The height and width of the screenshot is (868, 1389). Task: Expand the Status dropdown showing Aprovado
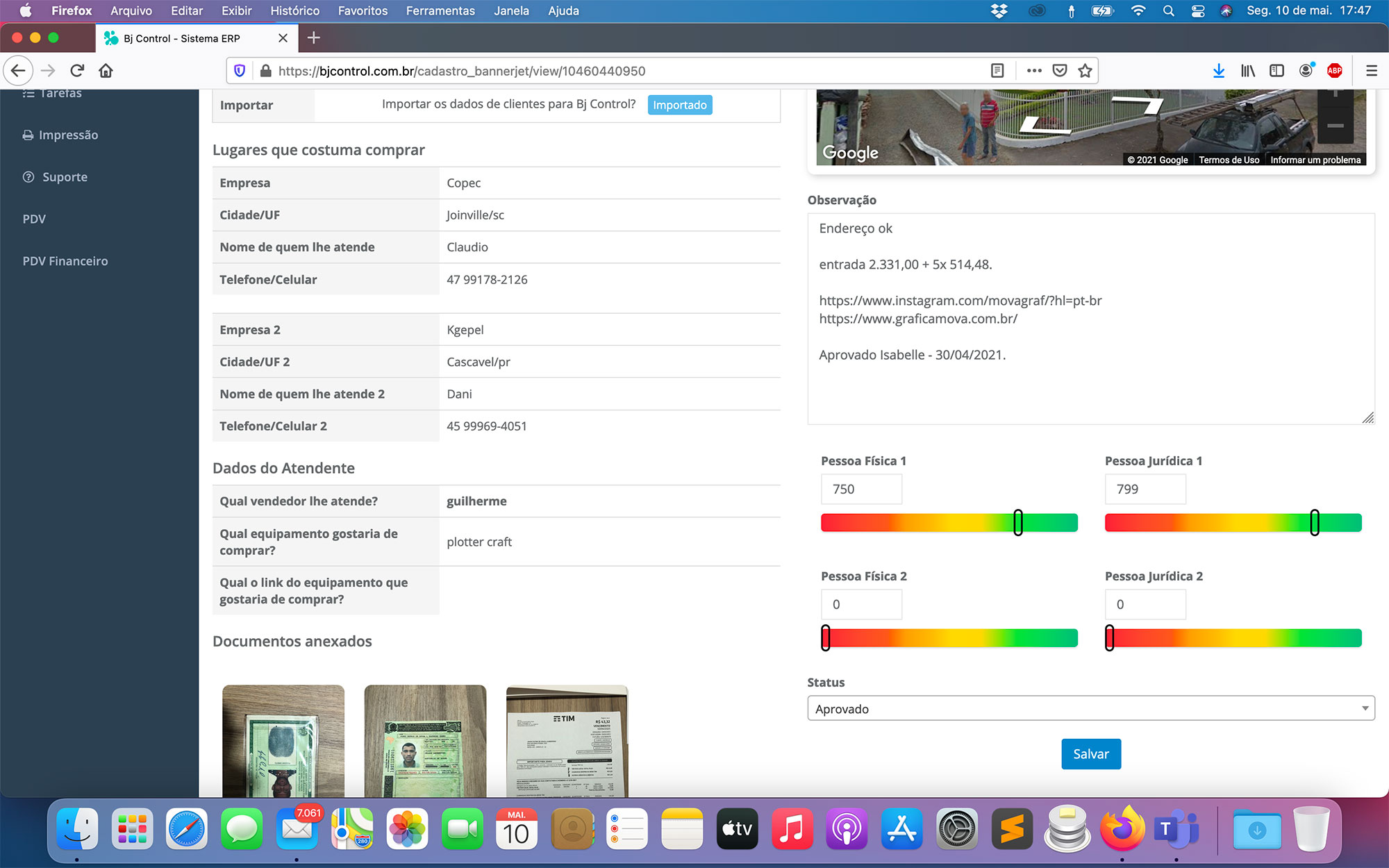(x=1090, y=708)
